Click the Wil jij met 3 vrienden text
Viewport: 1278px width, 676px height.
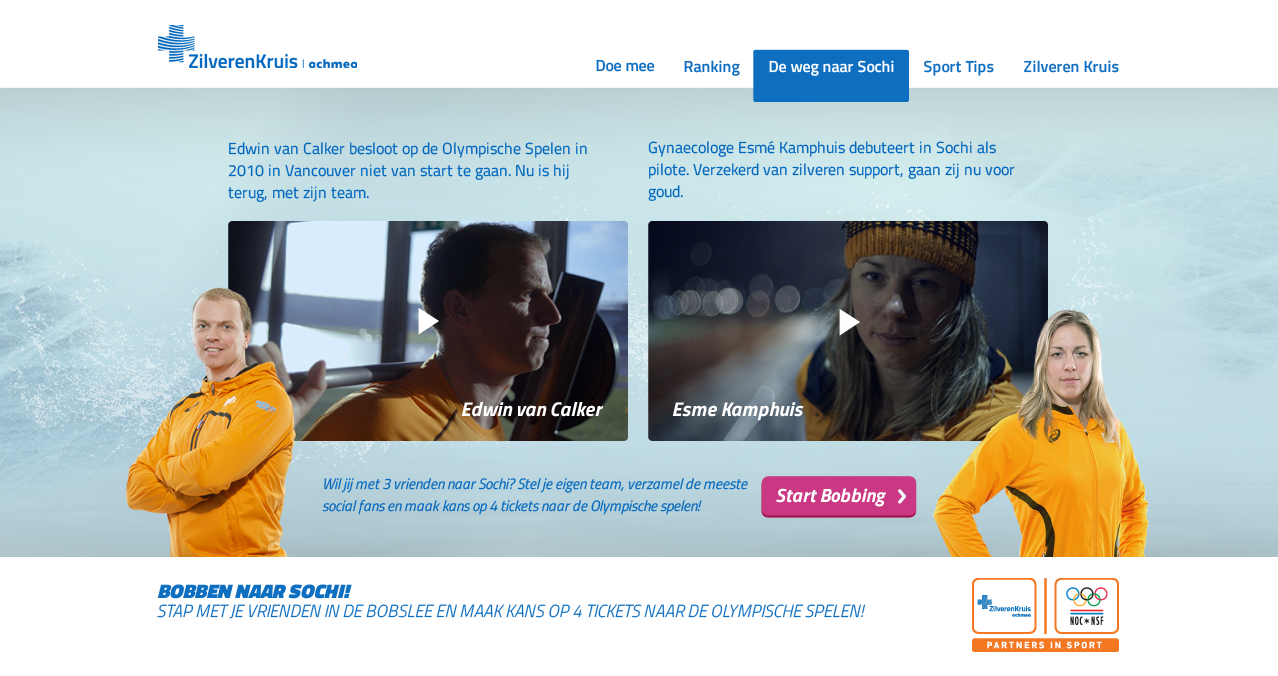coord(535,495)
